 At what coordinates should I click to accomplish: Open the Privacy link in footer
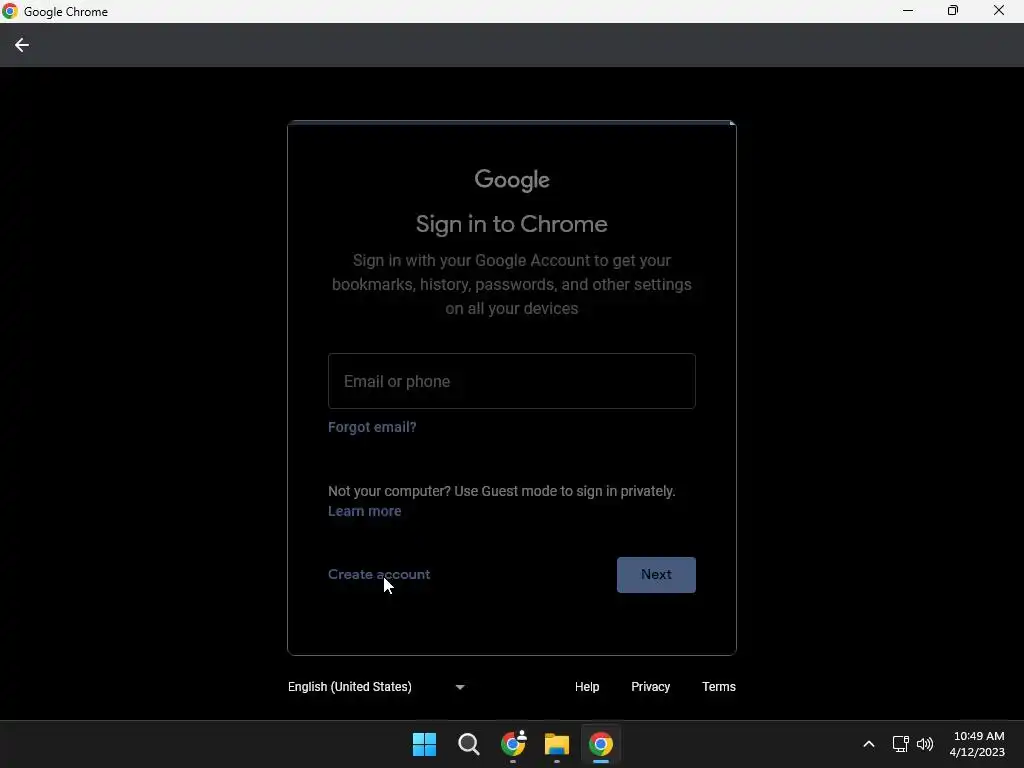[650, 687]
